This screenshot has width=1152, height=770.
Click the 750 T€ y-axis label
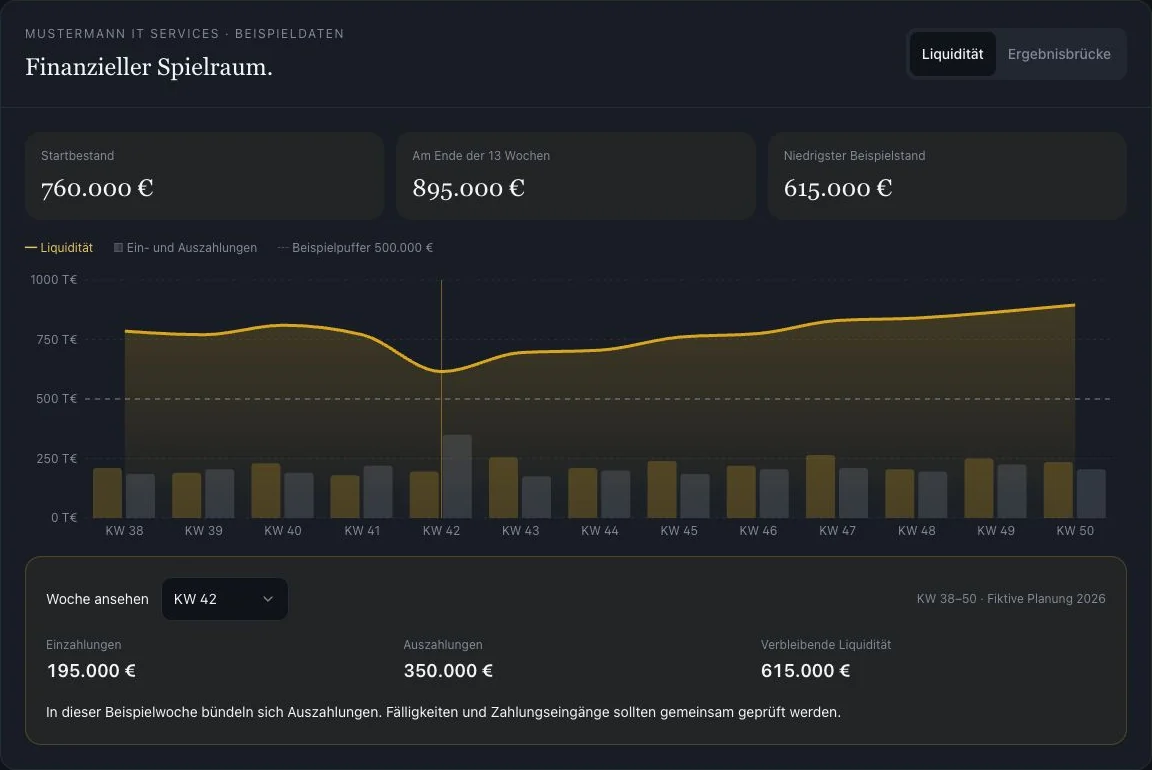pos(57,339)
